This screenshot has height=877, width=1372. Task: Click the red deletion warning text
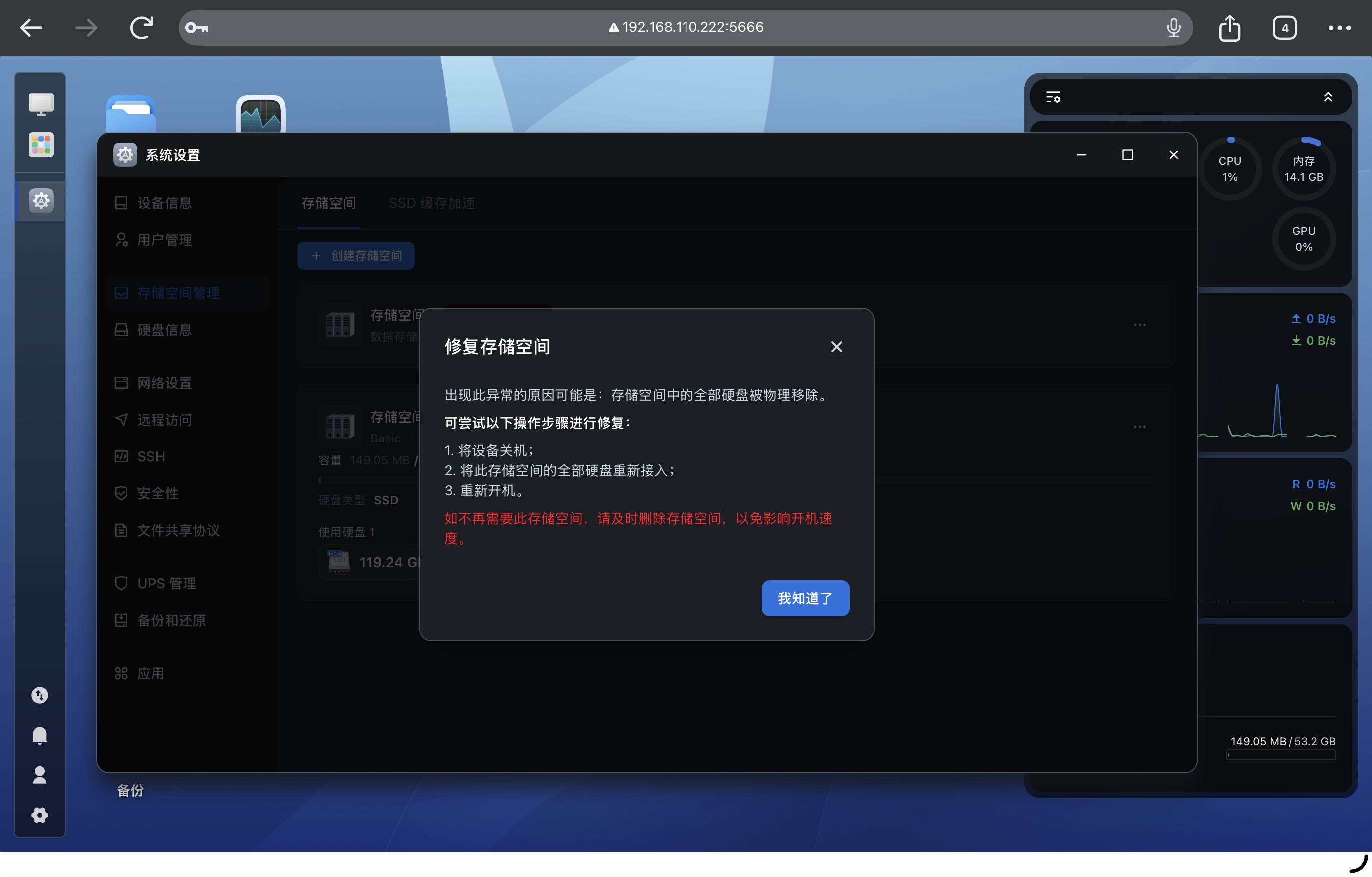[x=638, y=528]
